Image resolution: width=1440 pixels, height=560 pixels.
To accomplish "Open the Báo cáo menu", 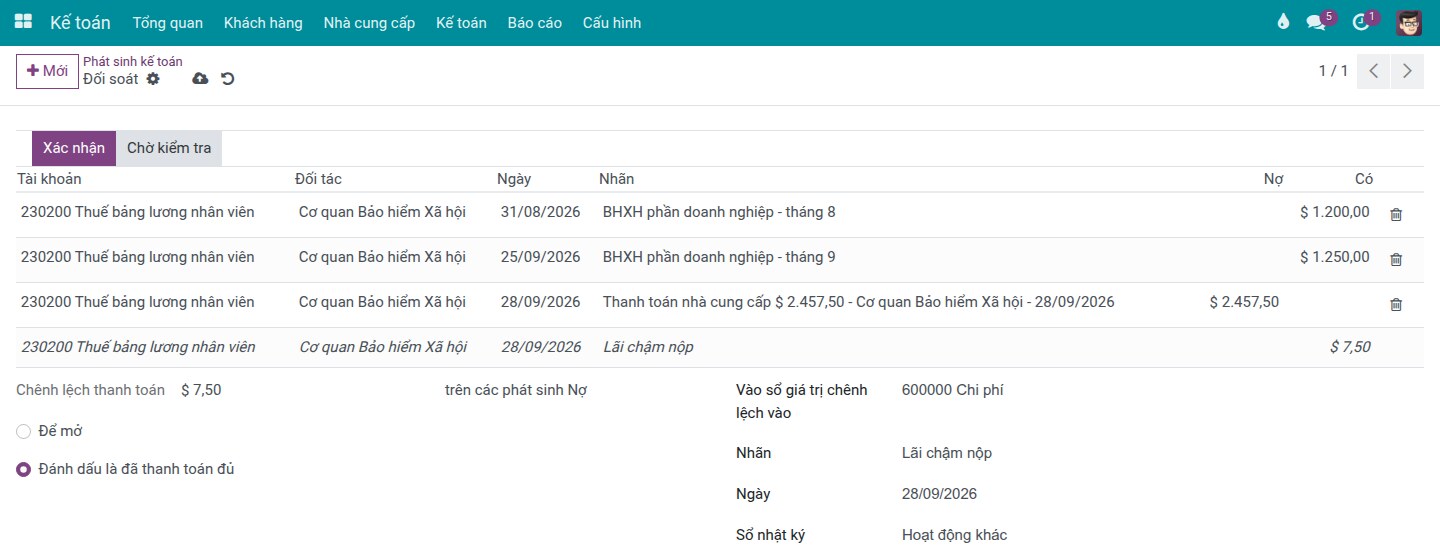I will 534,22.
